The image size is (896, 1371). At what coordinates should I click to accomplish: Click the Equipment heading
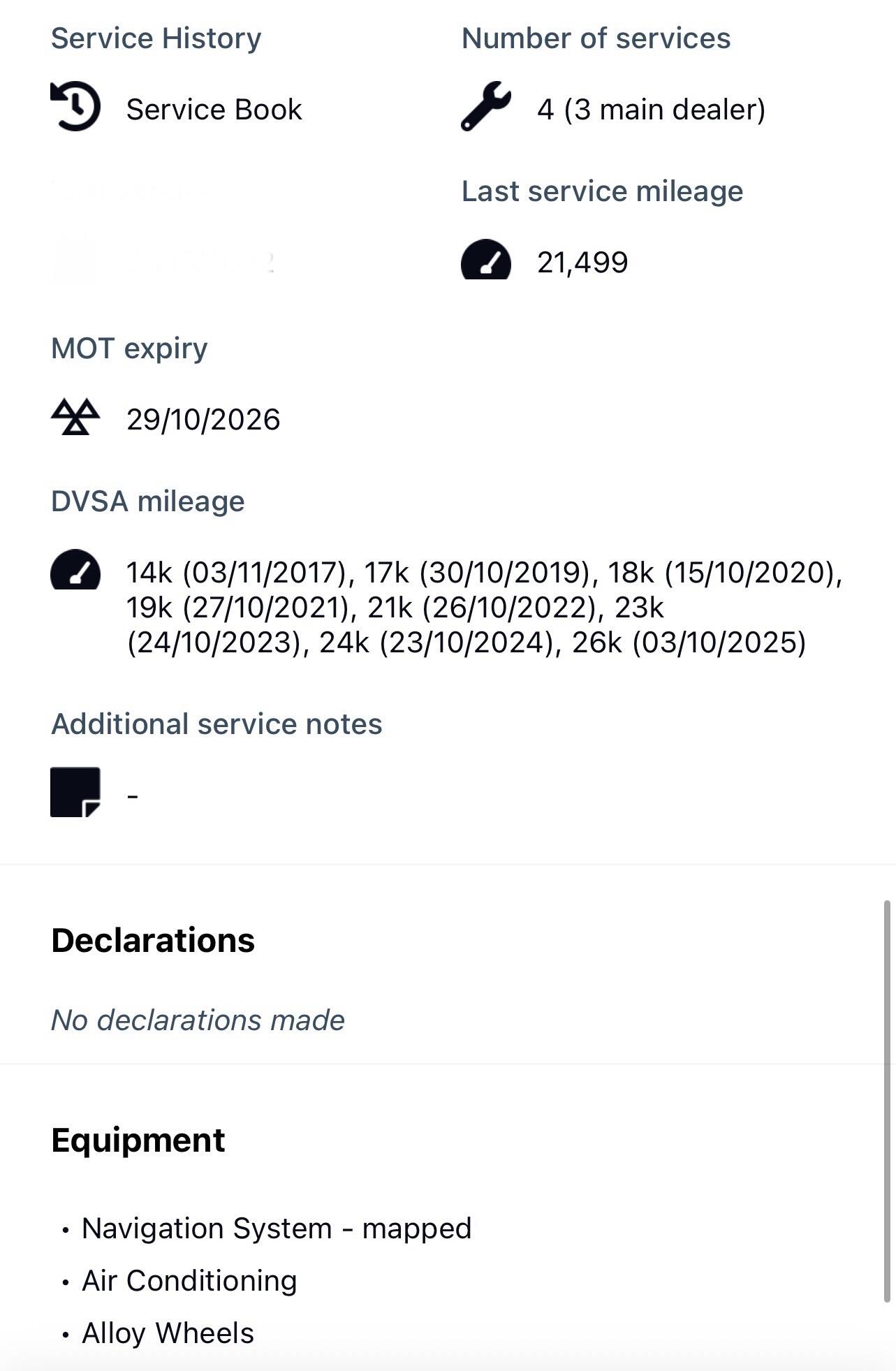click(138, 1141)
